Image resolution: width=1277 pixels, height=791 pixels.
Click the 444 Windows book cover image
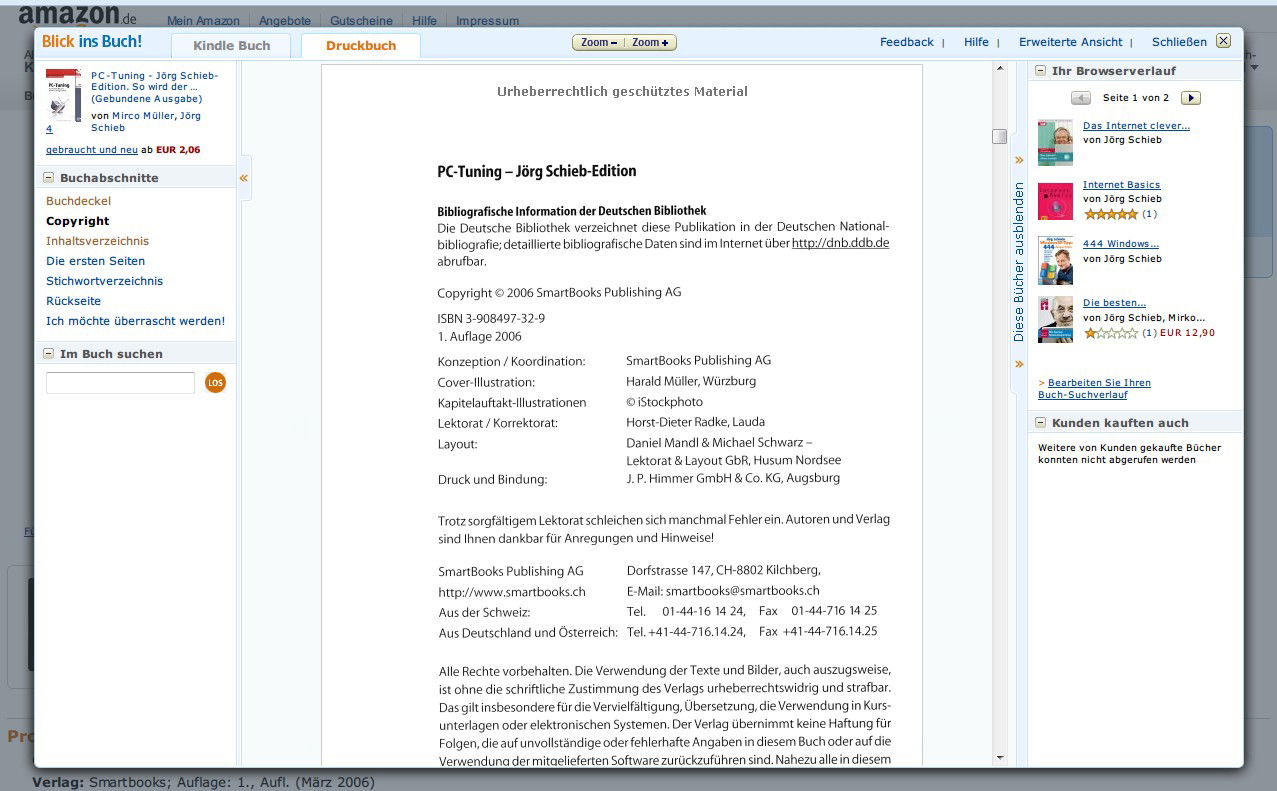[1055, 260]
